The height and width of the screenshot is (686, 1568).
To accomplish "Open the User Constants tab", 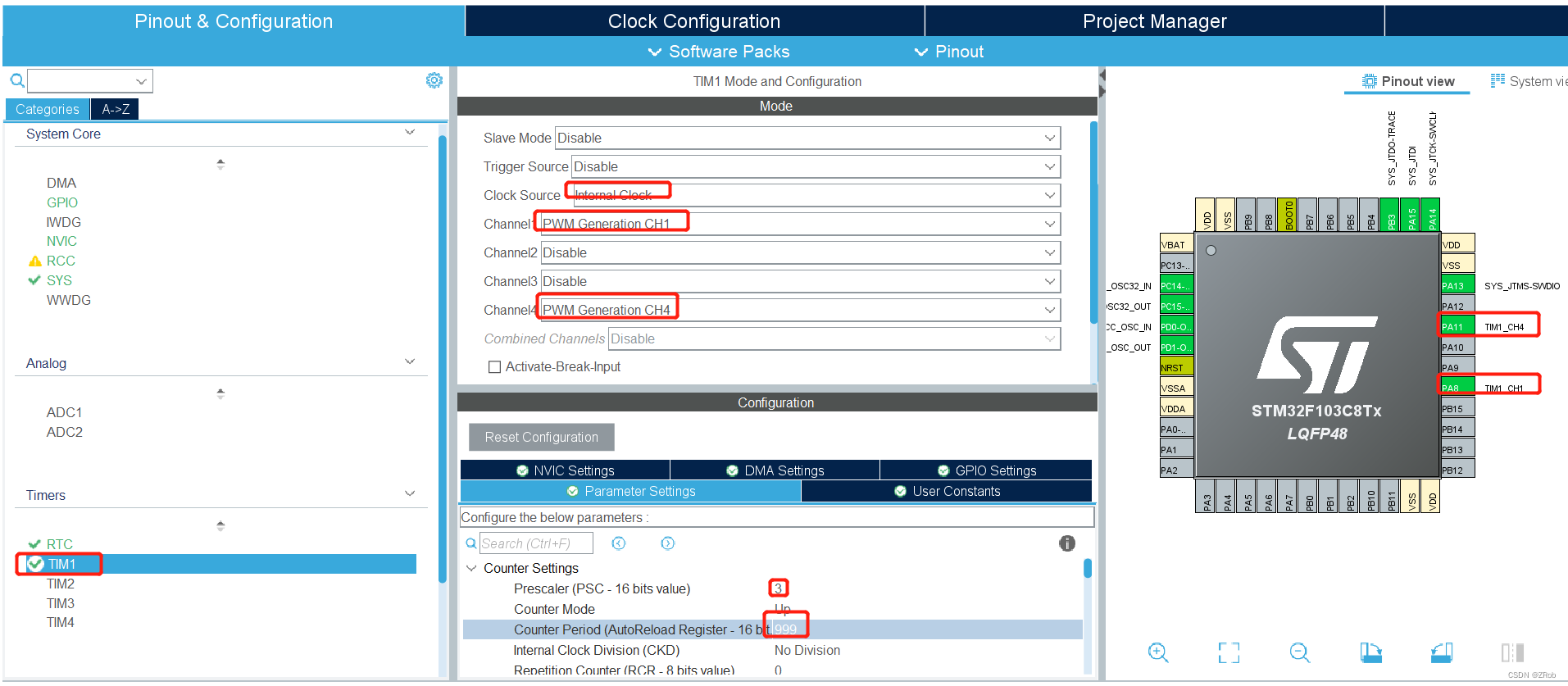I will [947, 491].
